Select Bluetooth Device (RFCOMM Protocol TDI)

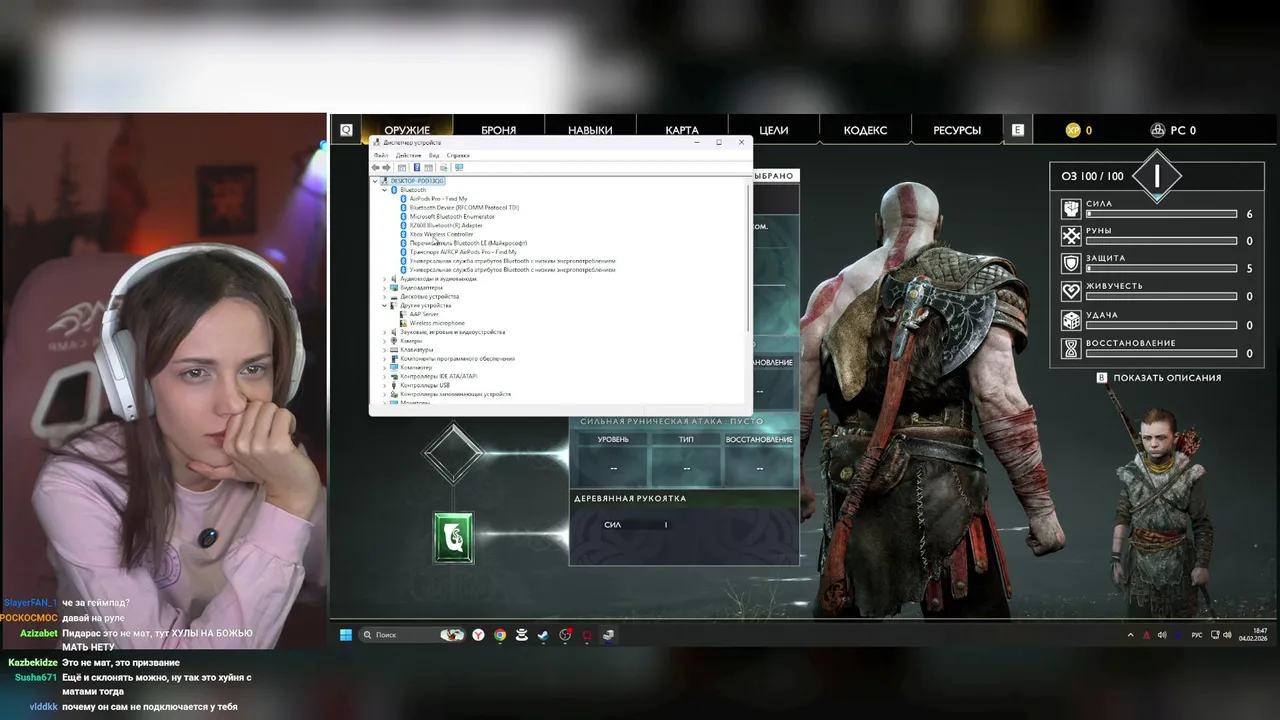pos(464,208)
